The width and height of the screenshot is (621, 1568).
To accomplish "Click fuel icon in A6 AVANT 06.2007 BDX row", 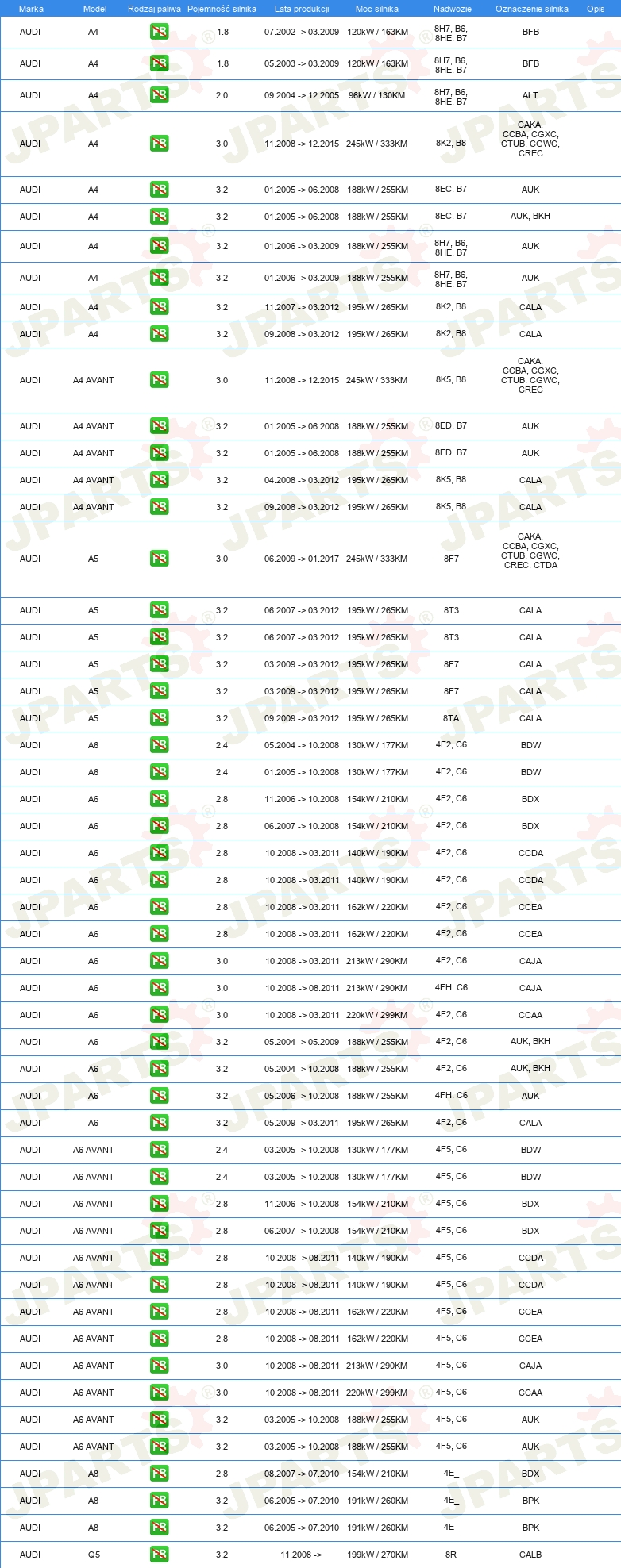I will [x=159, y=1231].
